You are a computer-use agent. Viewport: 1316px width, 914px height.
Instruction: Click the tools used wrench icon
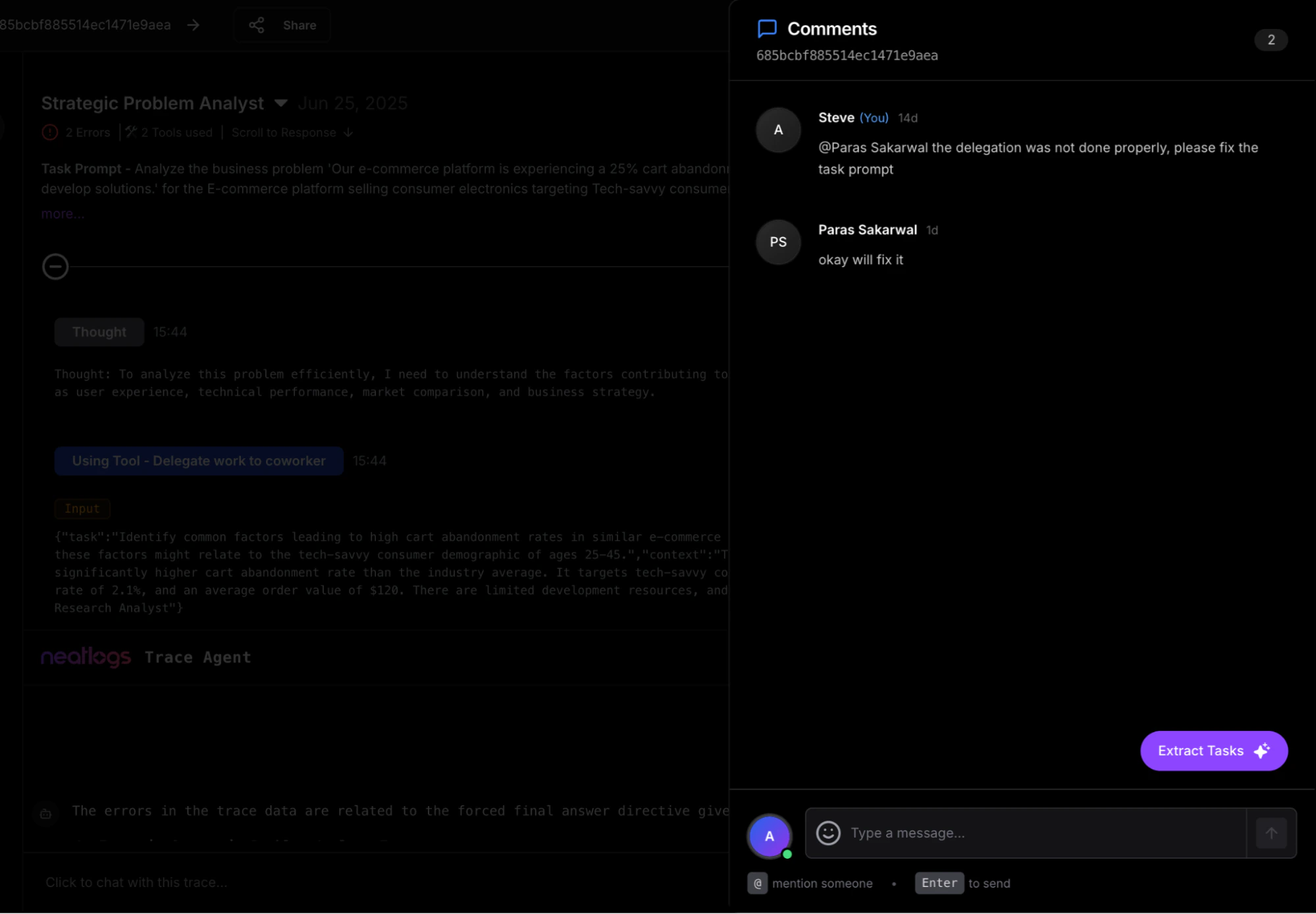pos(131,132)
